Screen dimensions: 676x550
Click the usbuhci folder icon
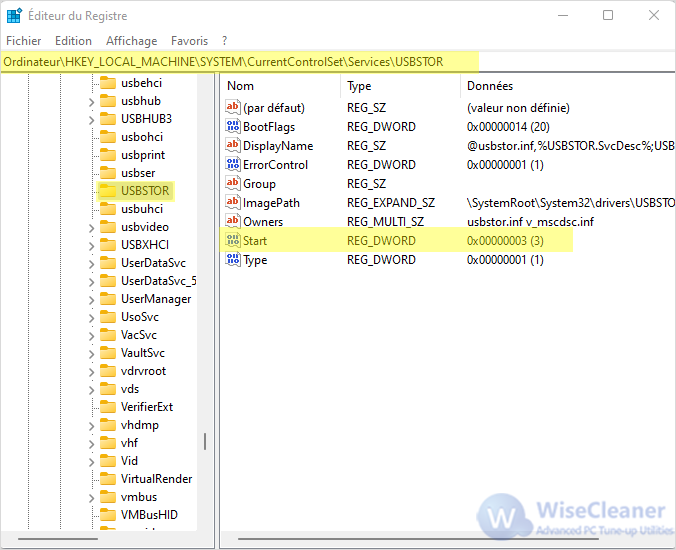108,209
